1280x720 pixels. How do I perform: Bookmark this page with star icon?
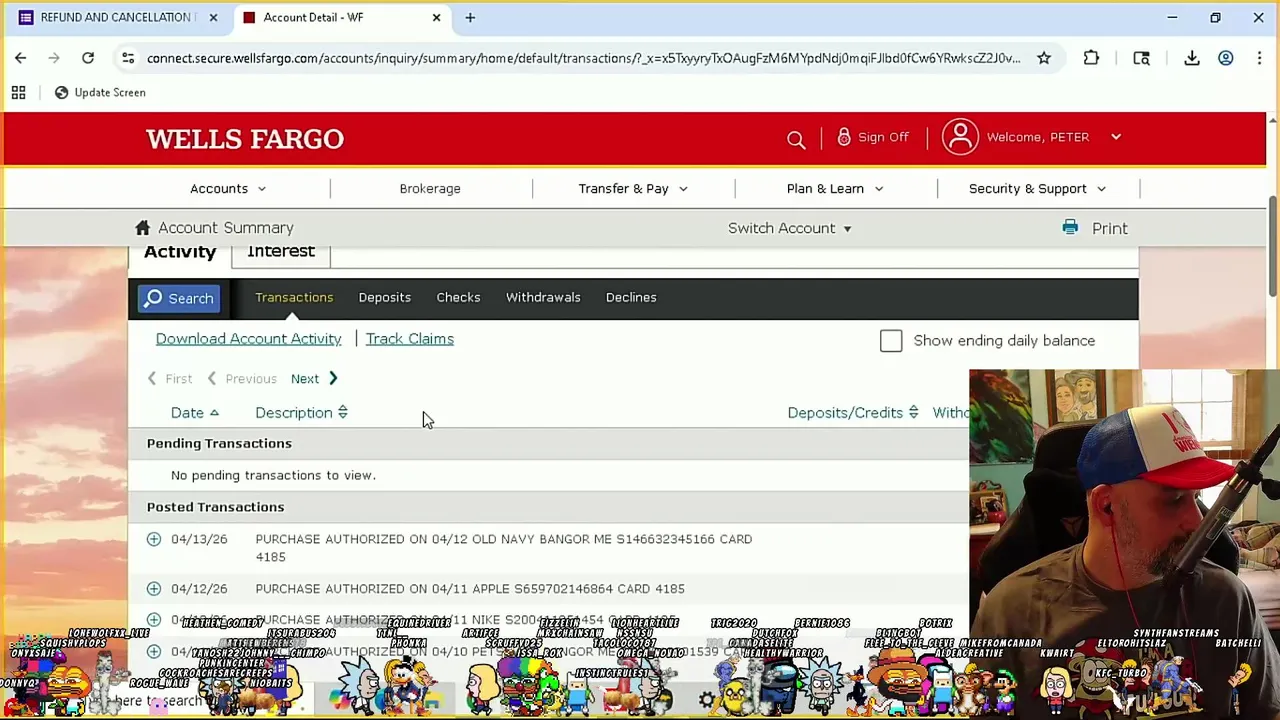click(1044, 58)
